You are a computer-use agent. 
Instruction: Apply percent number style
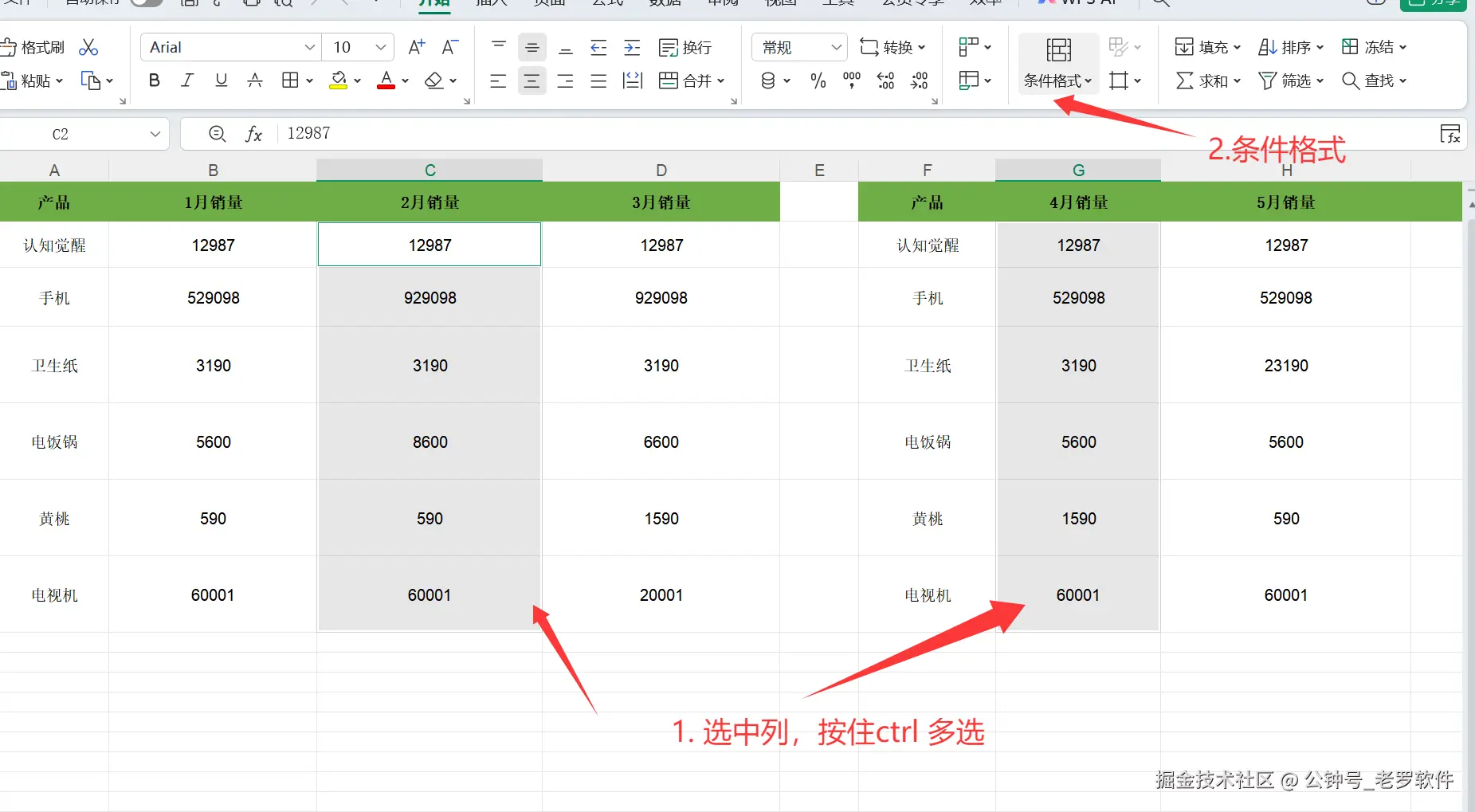click(818, 80)
